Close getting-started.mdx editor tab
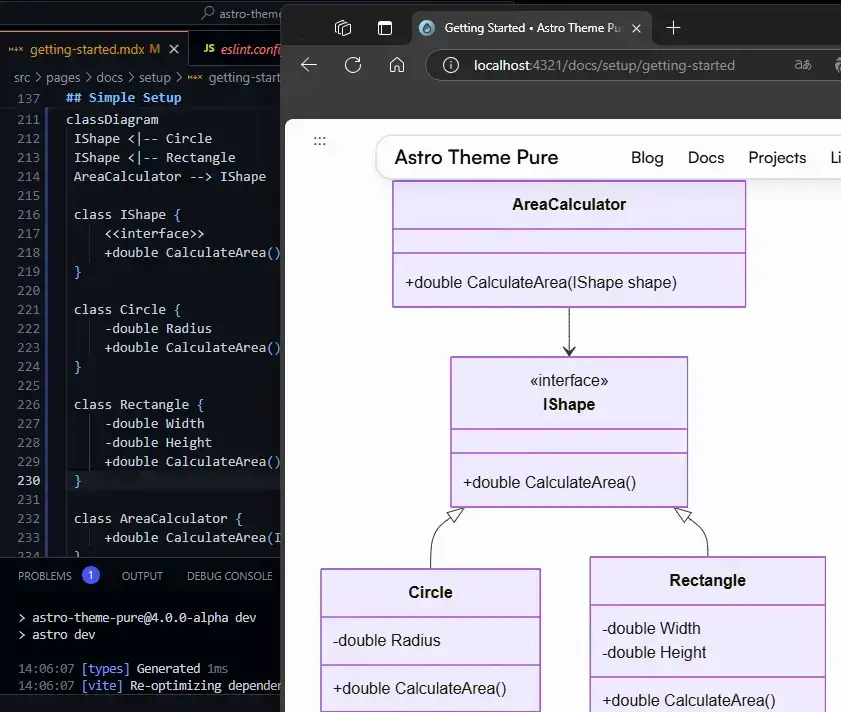The height and width of the screenshot is (712, 841). coord(174,49)
